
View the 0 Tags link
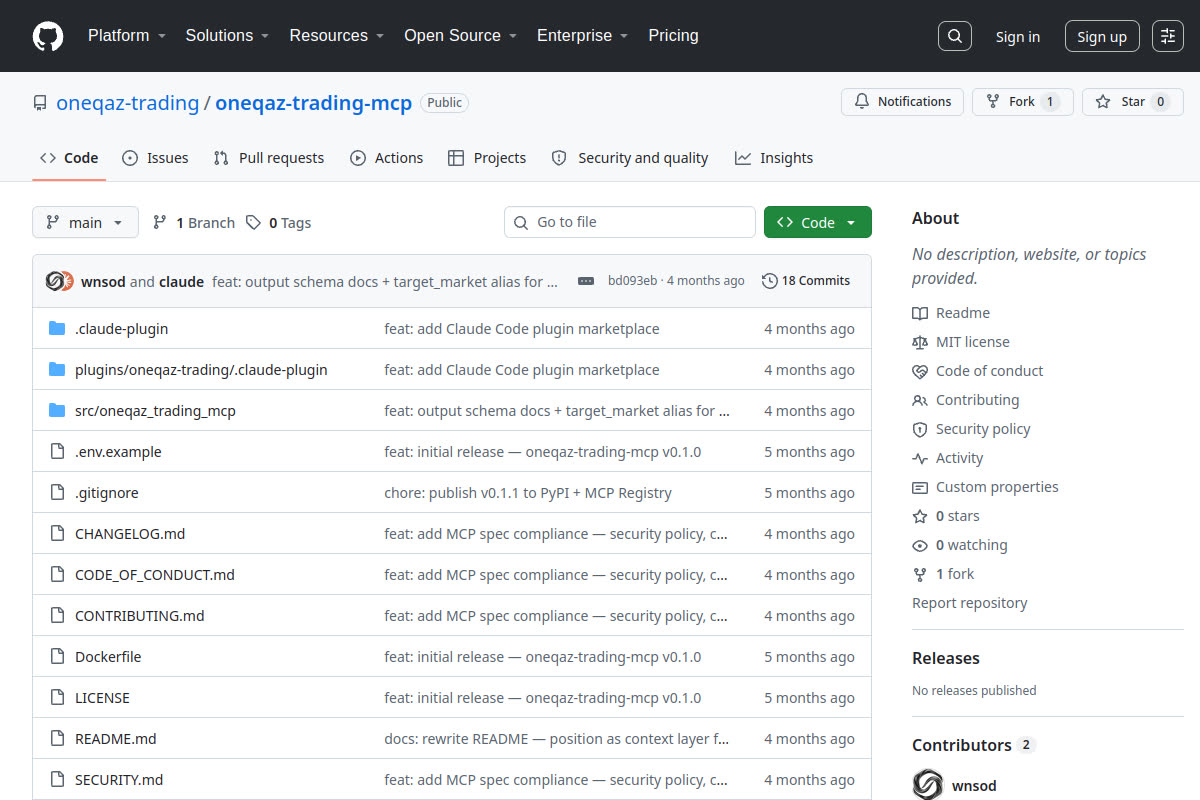[x=279, y=223]
